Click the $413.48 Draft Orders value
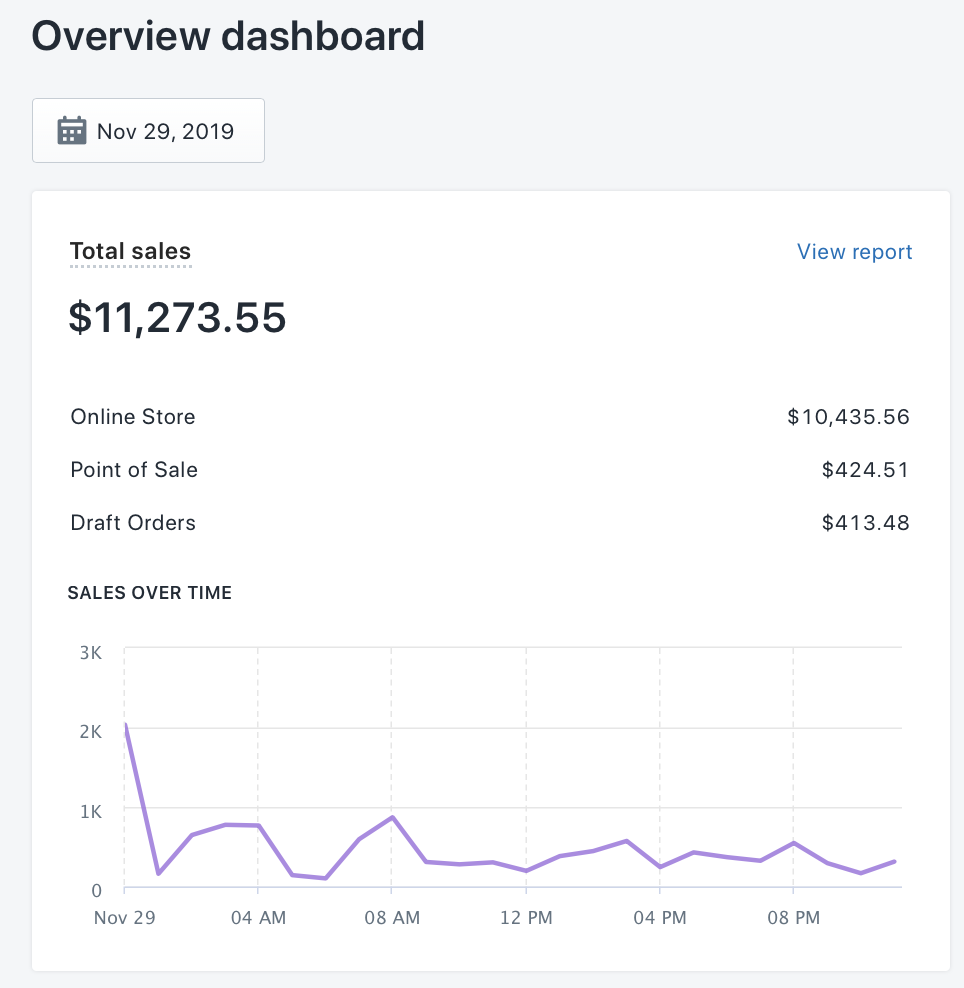 pos(865,522)
